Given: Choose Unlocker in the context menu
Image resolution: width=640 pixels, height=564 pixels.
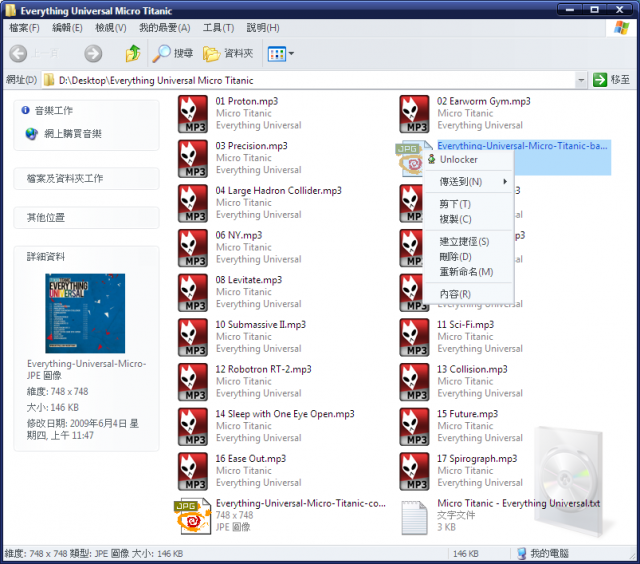Looking at the screenshot, I should click(x=468, y=160).
